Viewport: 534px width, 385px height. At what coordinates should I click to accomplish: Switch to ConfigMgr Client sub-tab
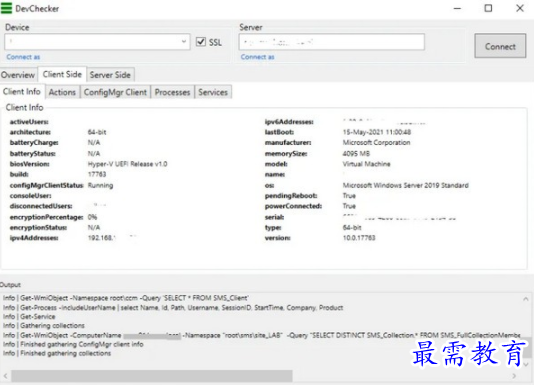tap(115, 92)
